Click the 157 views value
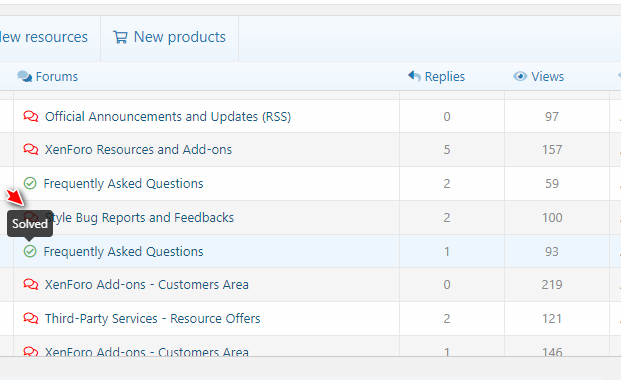The height and width of the screenshot is (380, 621). 552,149
